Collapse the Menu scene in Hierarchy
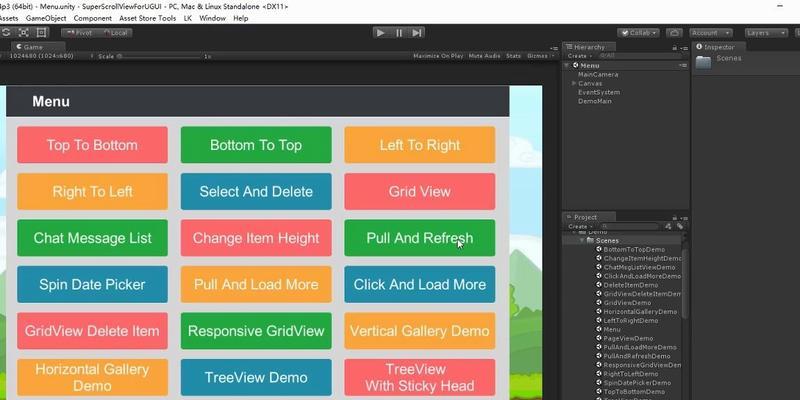The height and width of the screenshot is (400, 800). tap(567, 65)
